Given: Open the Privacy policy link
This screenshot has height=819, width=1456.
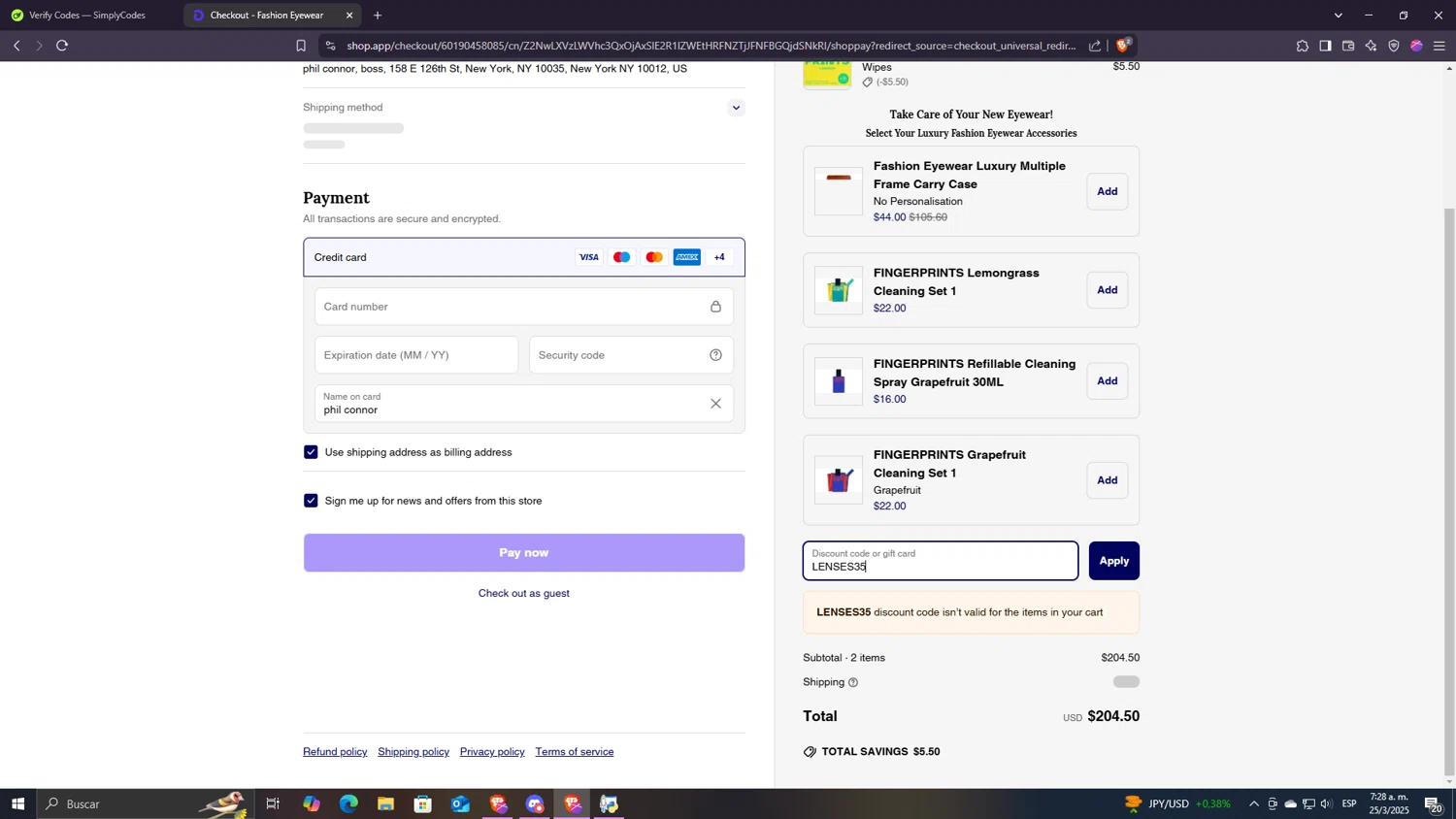Looking at the screenshot, I should (492, 752).
